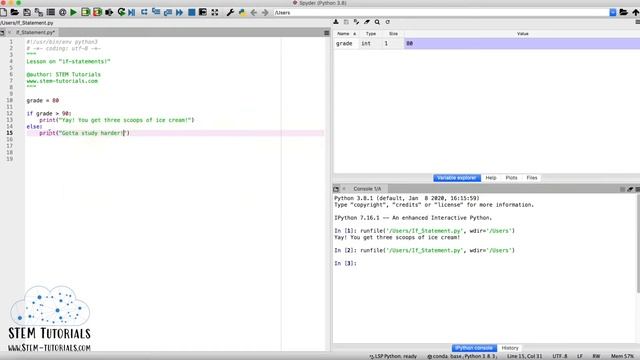
Task: Open the file list icon
Action: 51,13
